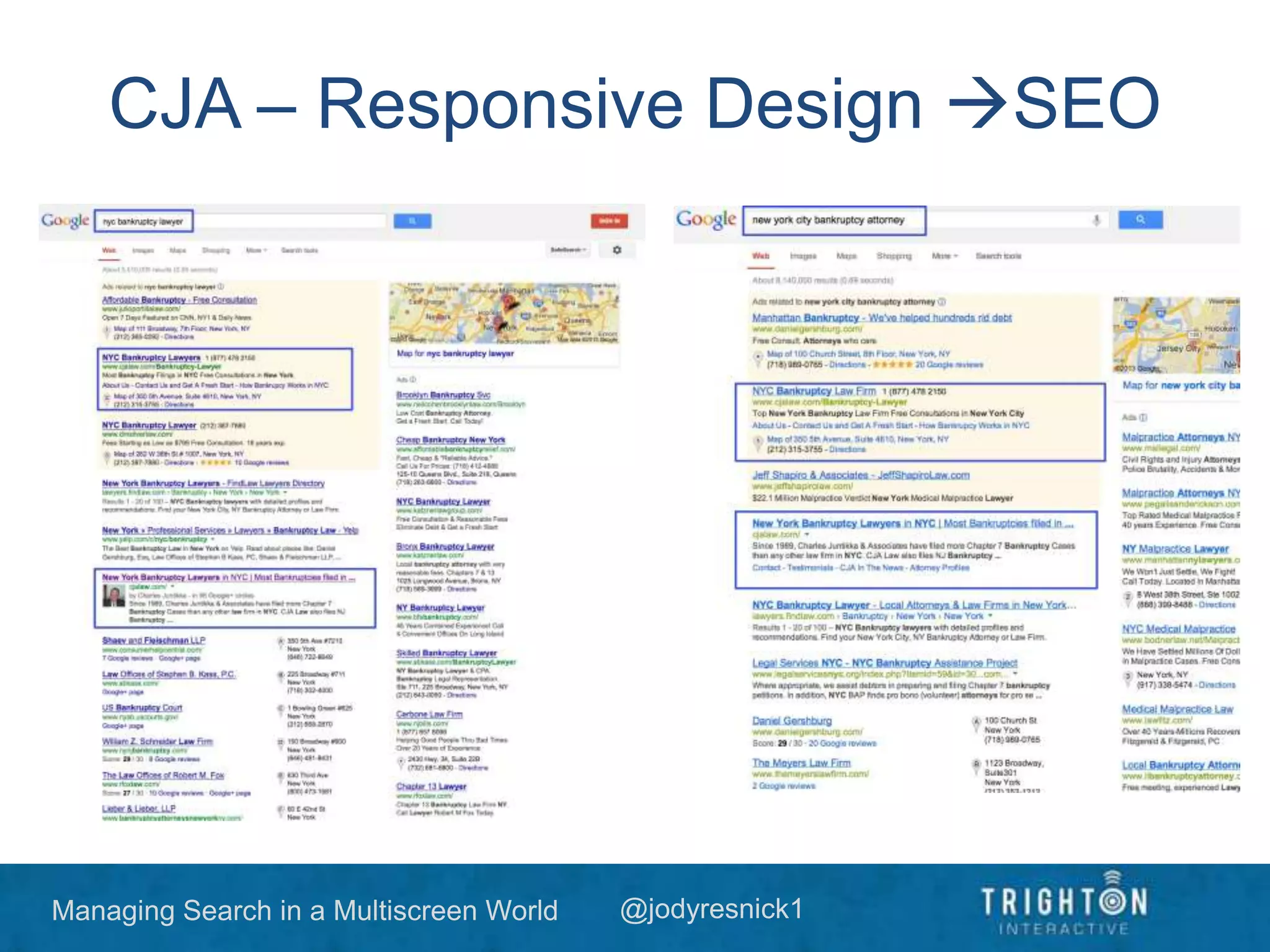Open the map thumbnail for nyc bankruptcy lawyer
The width and height of the screenshot is (1270, 952).
coord(504,313)
